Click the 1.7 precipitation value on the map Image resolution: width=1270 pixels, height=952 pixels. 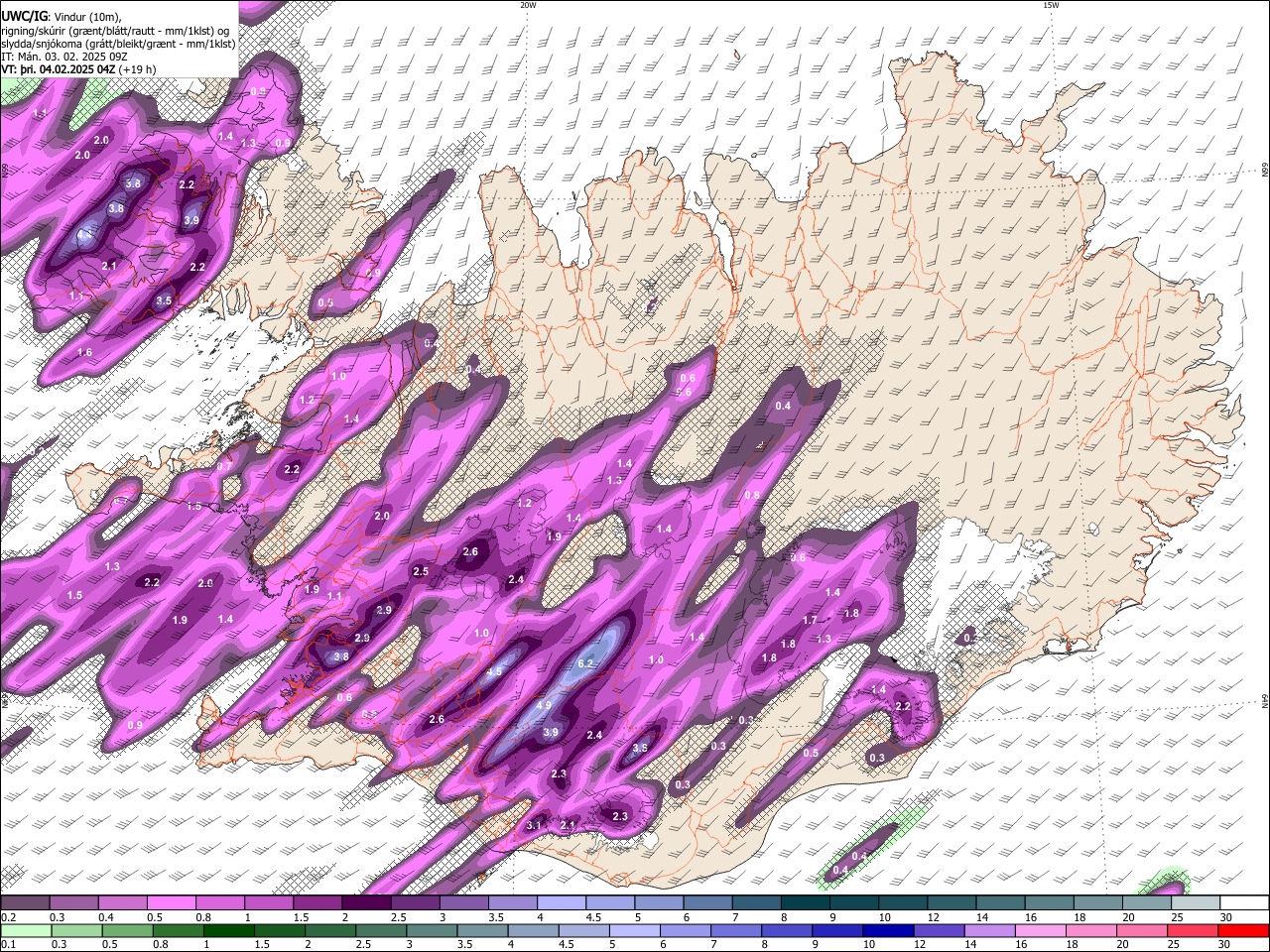810,620
